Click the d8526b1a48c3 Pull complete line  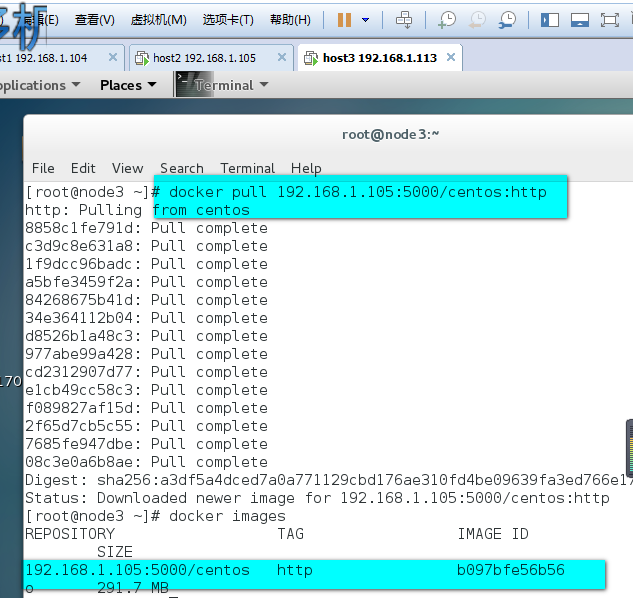[x=146, y=336]
